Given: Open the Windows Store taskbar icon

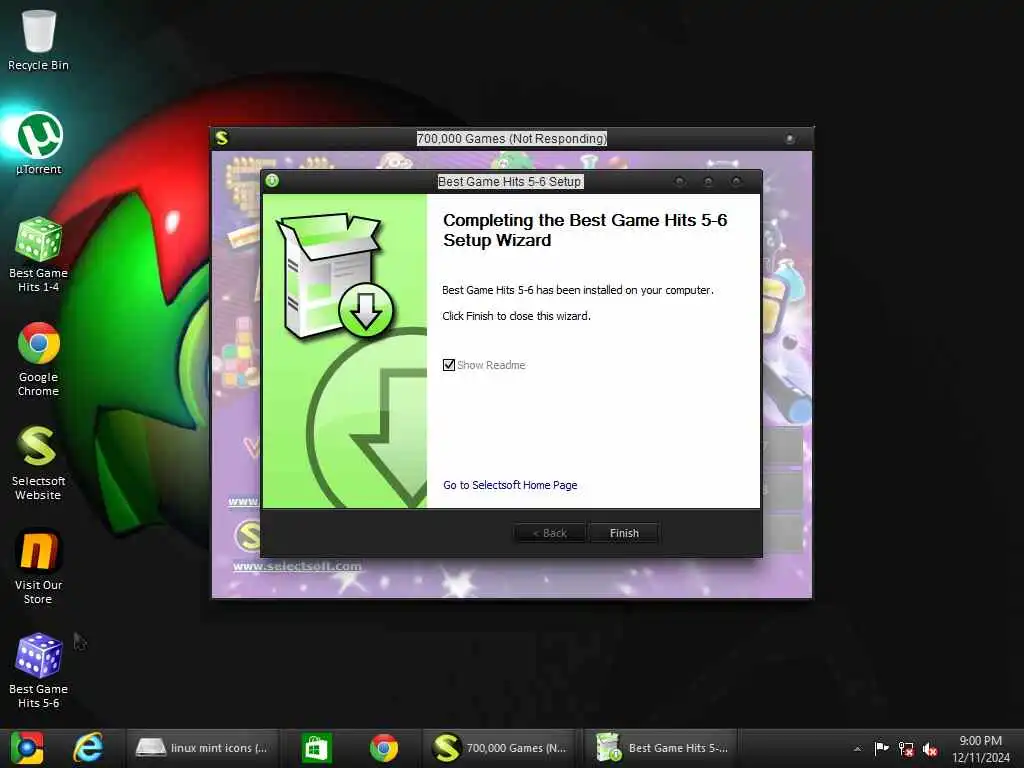Looking at the screenshot, I should [x=317, y=748].
